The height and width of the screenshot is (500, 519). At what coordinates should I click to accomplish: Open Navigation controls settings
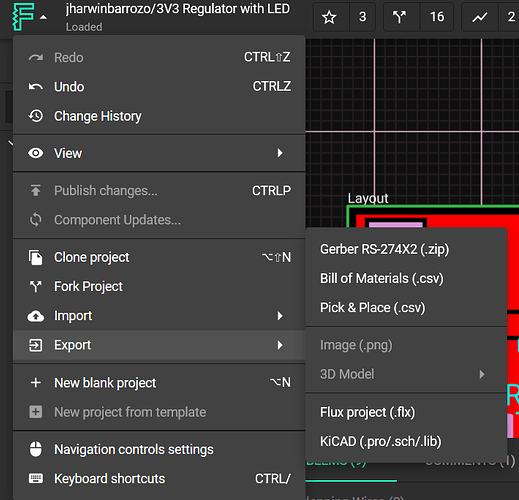click(159, 449)
